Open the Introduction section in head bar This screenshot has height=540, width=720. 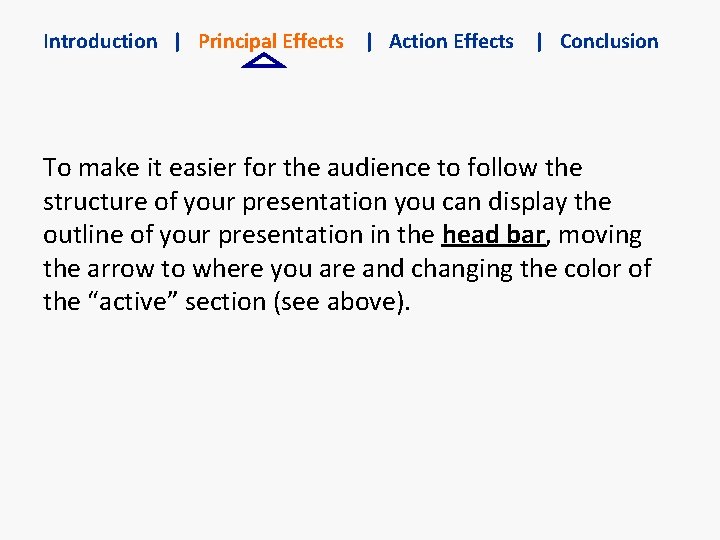[100, 42]
